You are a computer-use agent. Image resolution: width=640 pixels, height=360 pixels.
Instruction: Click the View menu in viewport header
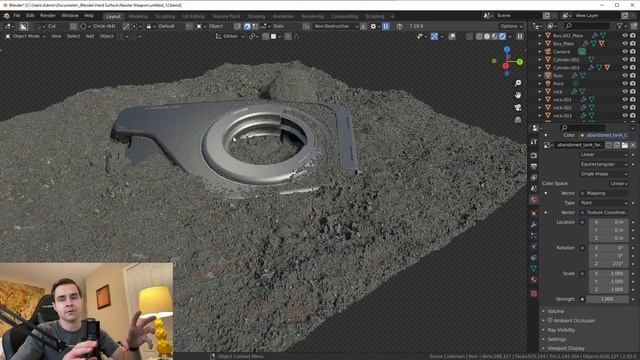pos(56,36)
